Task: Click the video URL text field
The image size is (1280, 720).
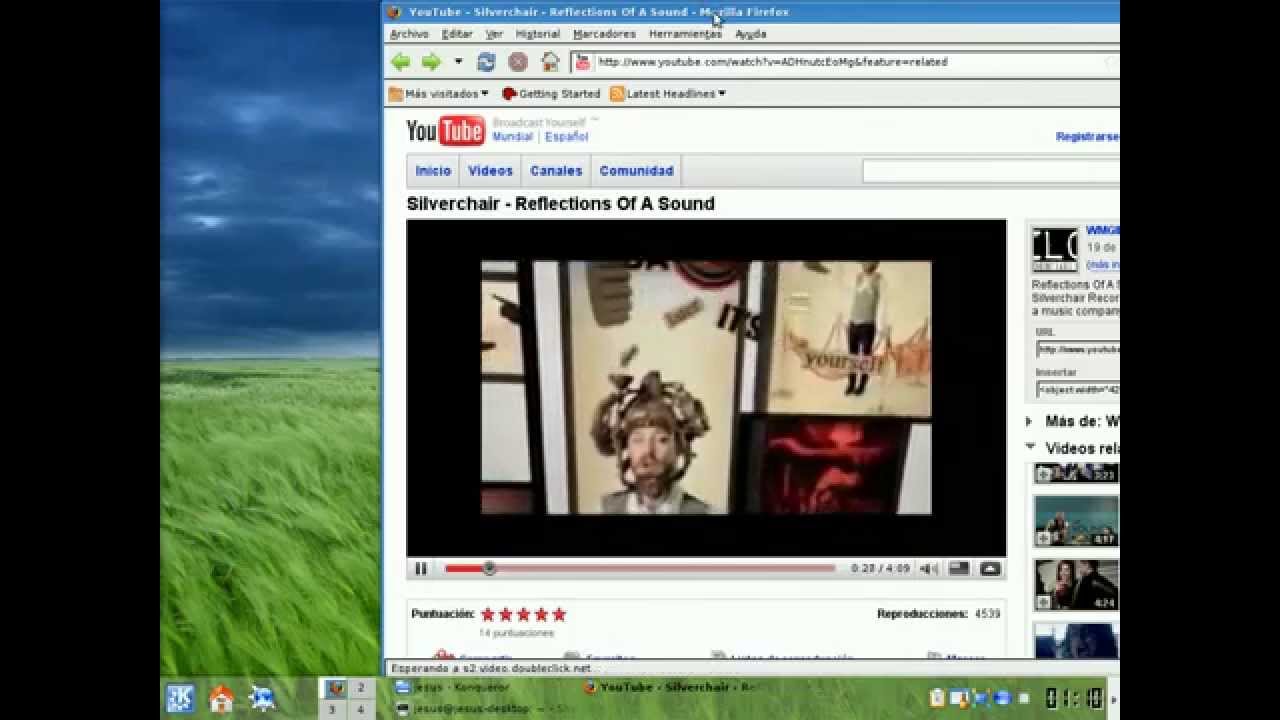Action: (x=1078, y=349)
